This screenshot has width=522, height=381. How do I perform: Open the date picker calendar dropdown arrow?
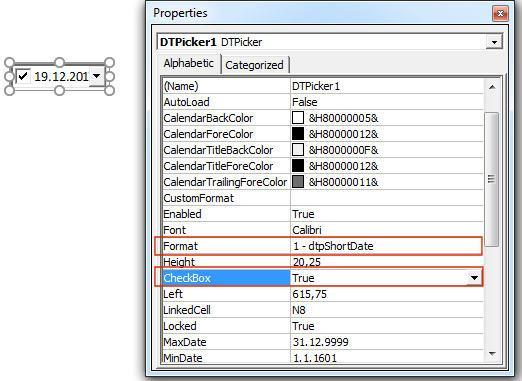click(97, 76)
